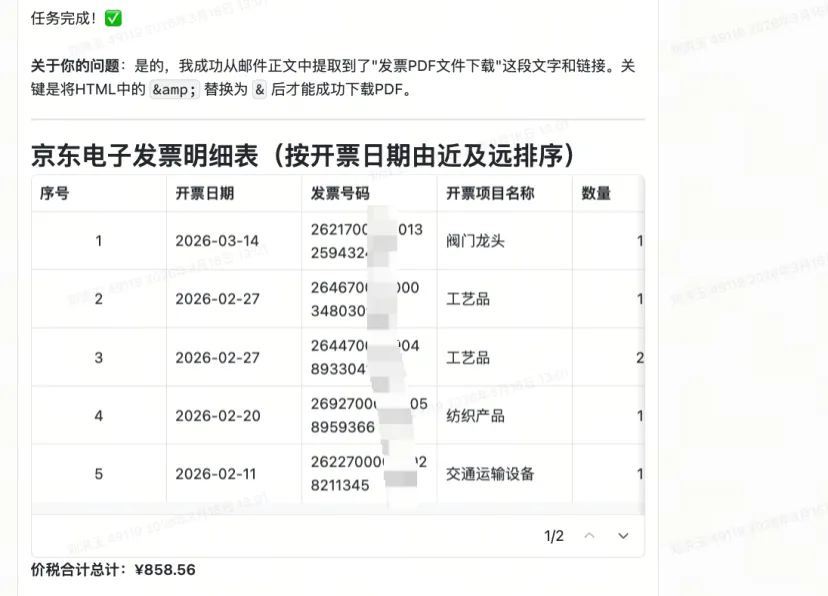The width and height of the screenshot is (828, 596).
Task: Click the bold text 关于你的问题
Action: tap(75, 66)
